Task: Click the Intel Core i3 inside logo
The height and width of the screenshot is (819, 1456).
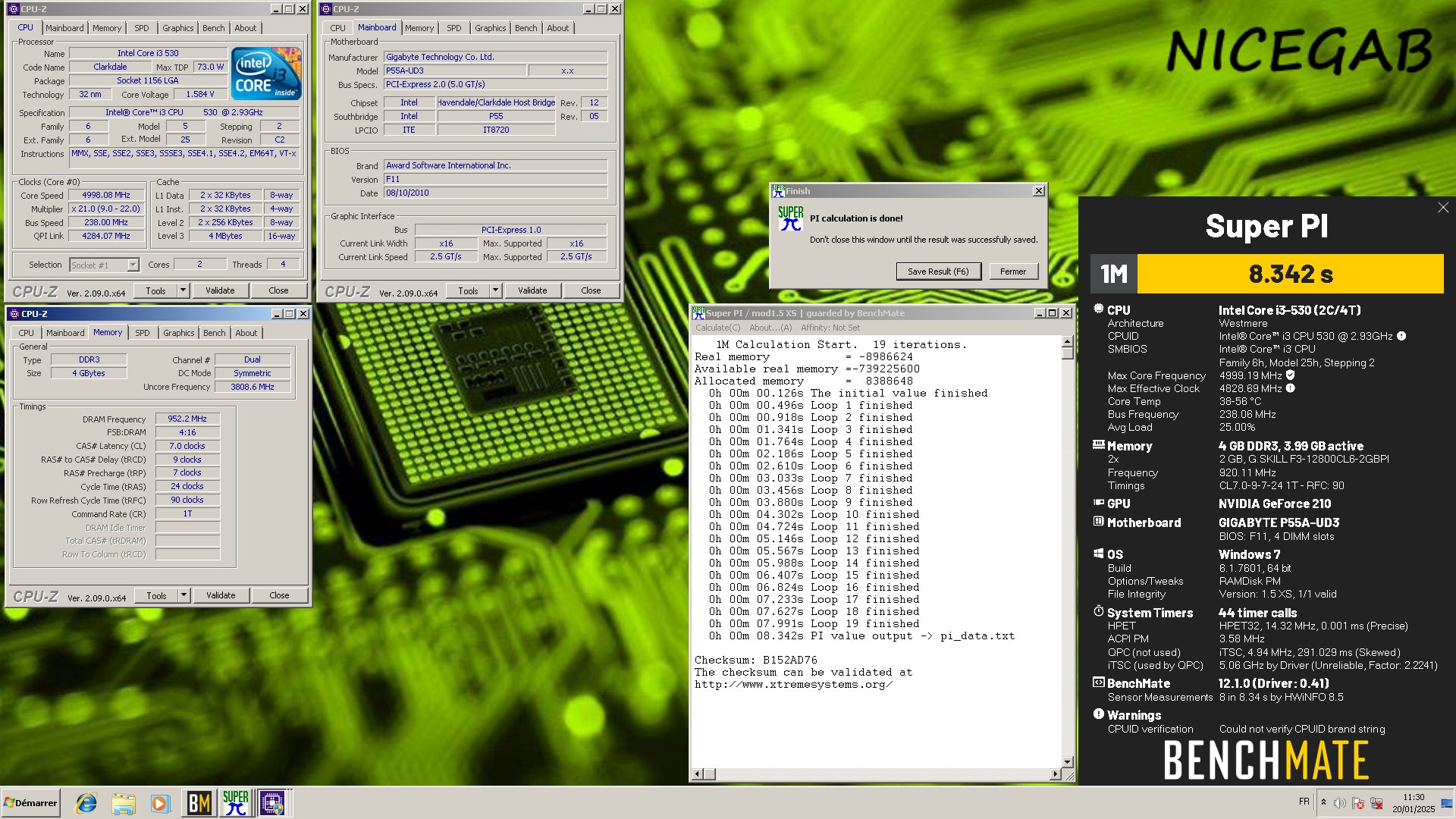Action: (266, 74)
